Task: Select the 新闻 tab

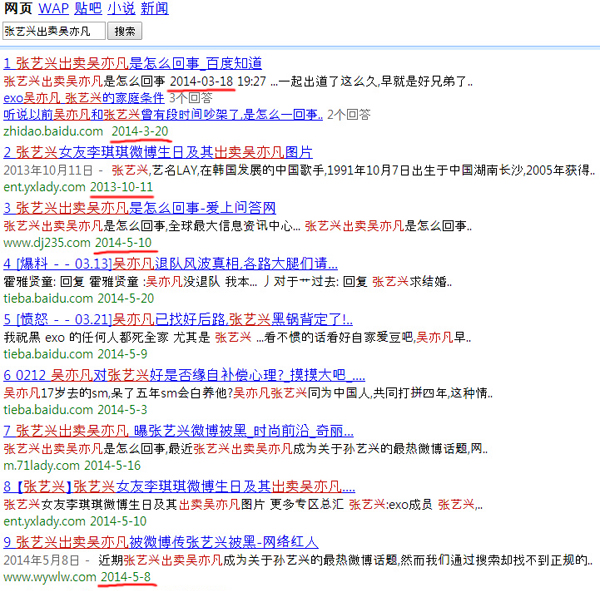Action: pos(154,9)
